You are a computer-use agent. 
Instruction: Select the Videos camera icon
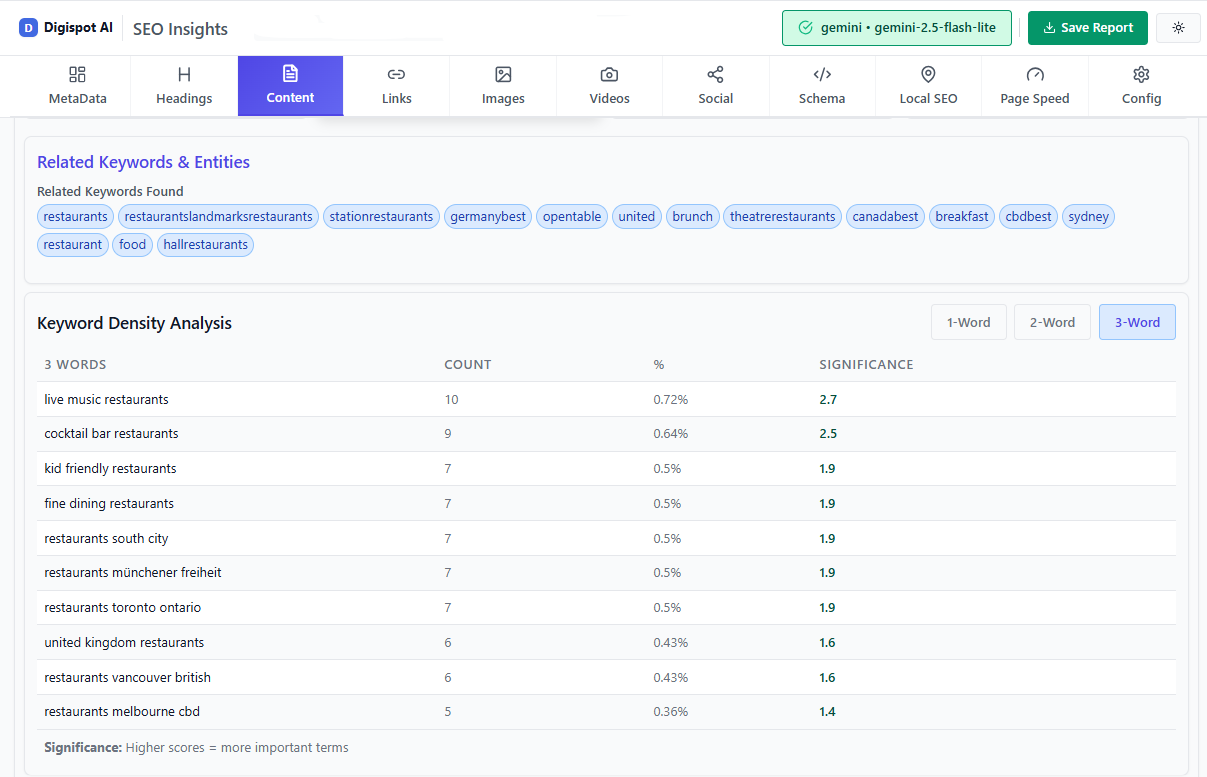pyautogui.click(x=609, y=74)
